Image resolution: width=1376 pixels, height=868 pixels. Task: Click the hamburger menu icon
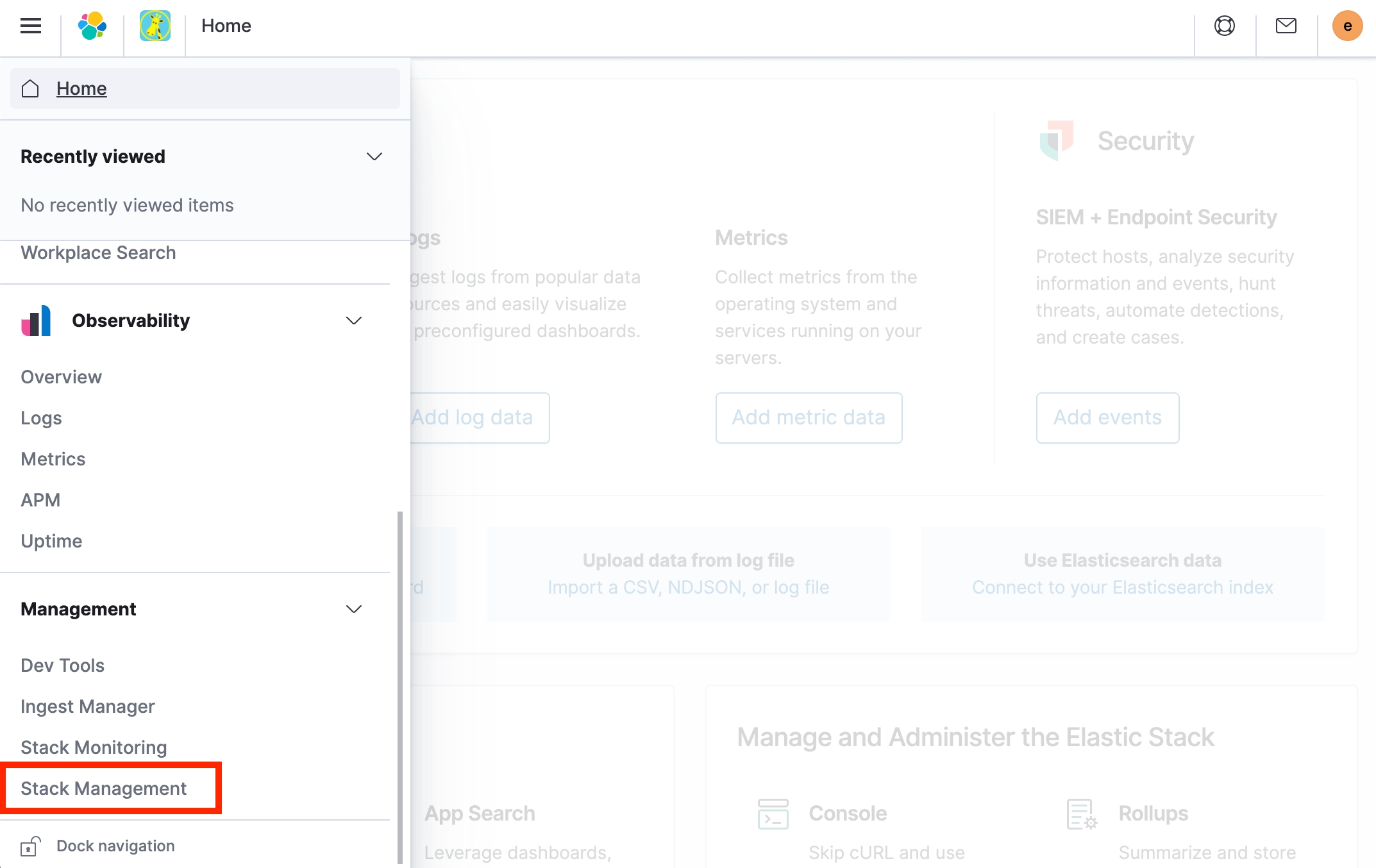pyautogui.click(x=30, y=26)
